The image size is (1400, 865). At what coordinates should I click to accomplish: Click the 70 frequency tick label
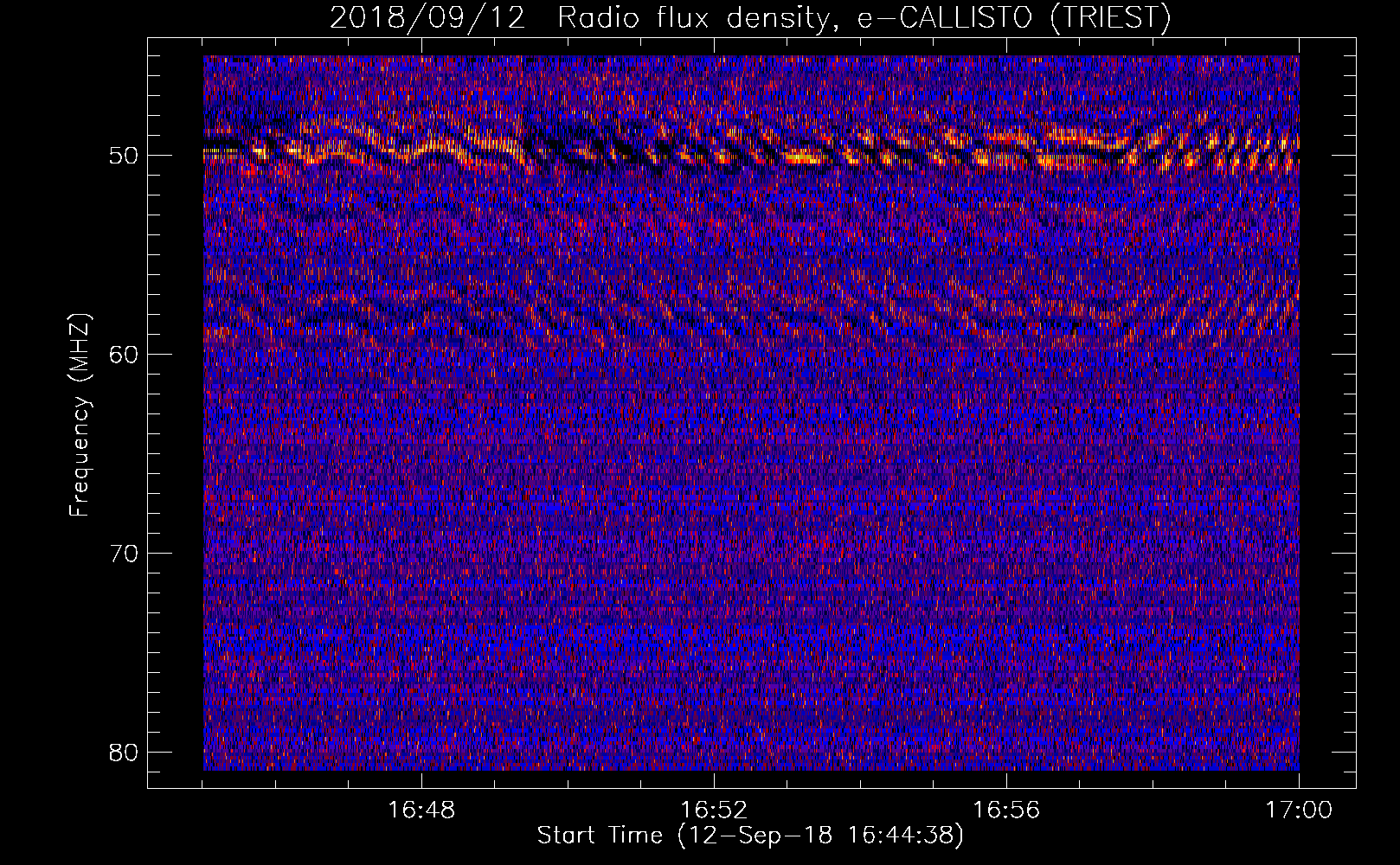[125, 554]
